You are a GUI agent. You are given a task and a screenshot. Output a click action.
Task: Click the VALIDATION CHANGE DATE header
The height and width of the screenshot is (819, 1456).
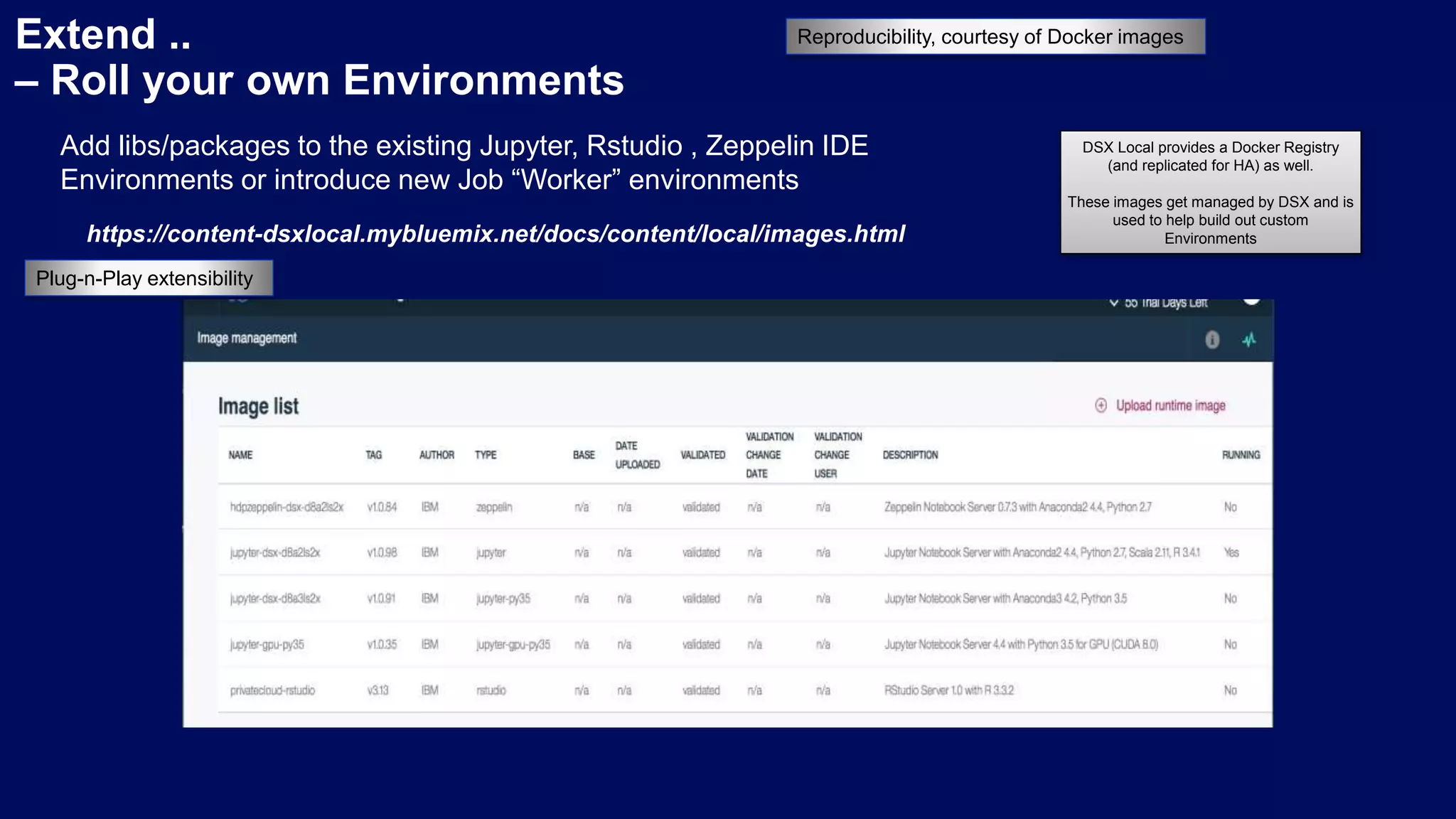coord(769,455)
